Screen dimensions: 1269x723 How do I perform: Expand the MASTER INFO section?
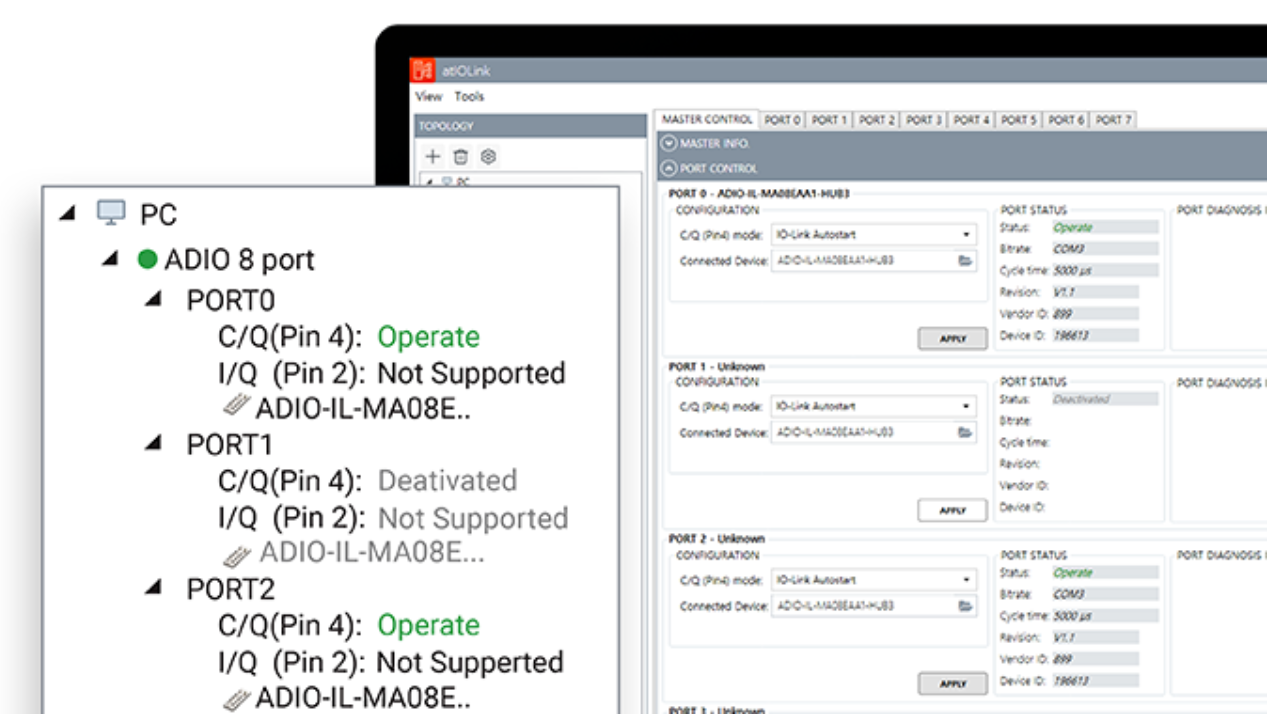pyautogui.click(x=670, y=143)
